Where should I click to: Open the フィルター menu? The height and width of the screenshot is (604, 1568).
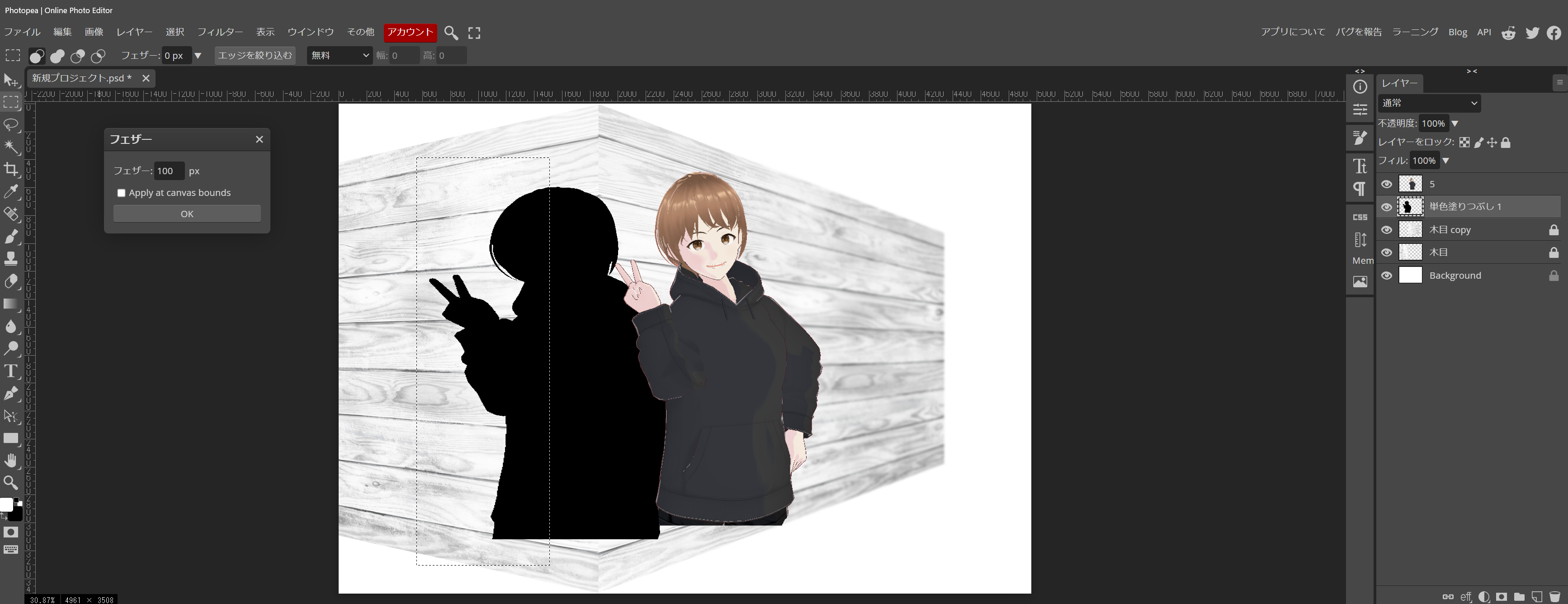(220, 32)
